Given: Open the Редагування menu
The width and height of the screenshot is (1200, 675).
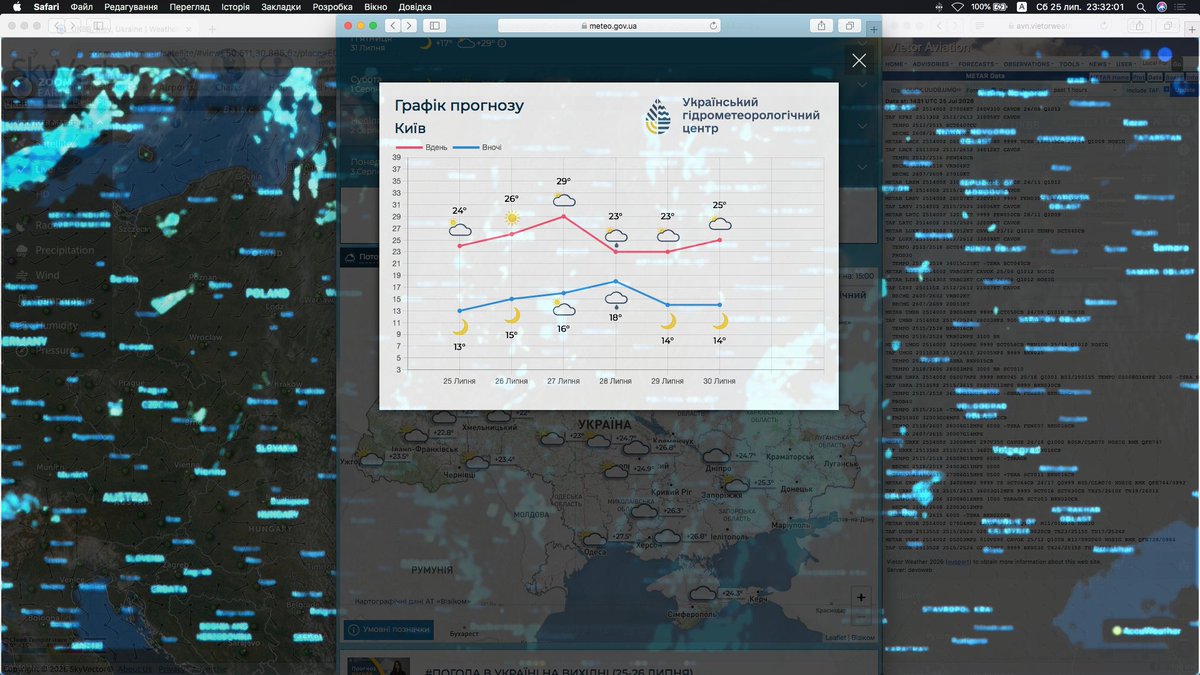Looking at the screenshot, I should [x=130, y=6].
